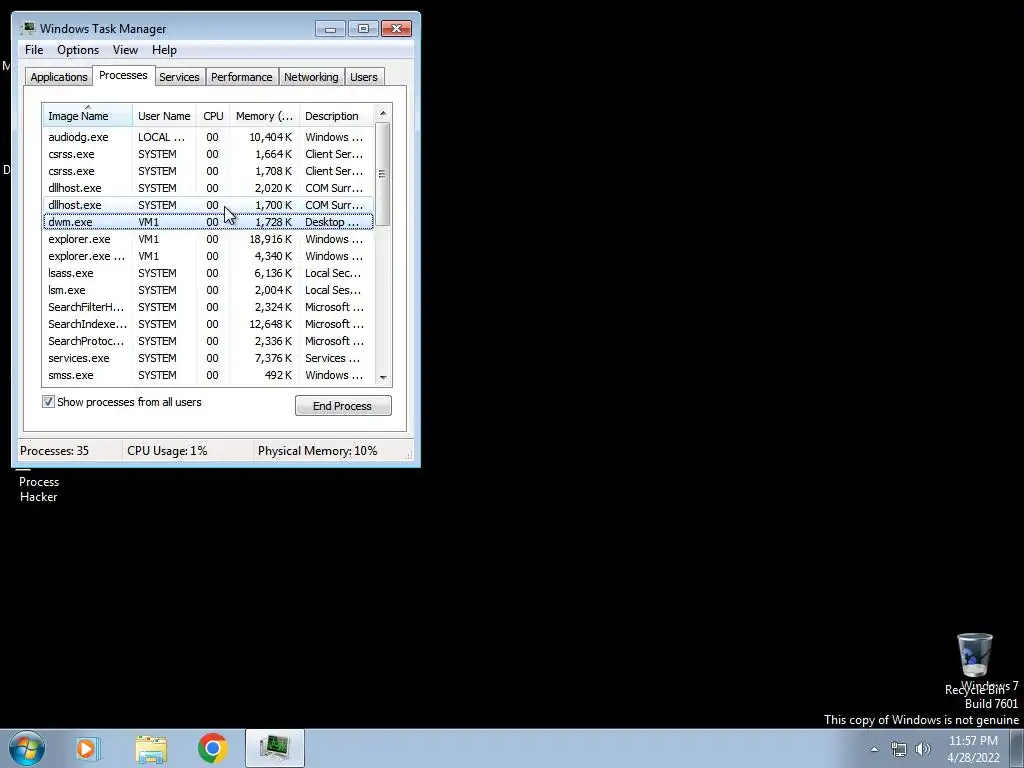Select the Processes tab
This screenshot has width=1024, height=768.
(x=123, y=75)
